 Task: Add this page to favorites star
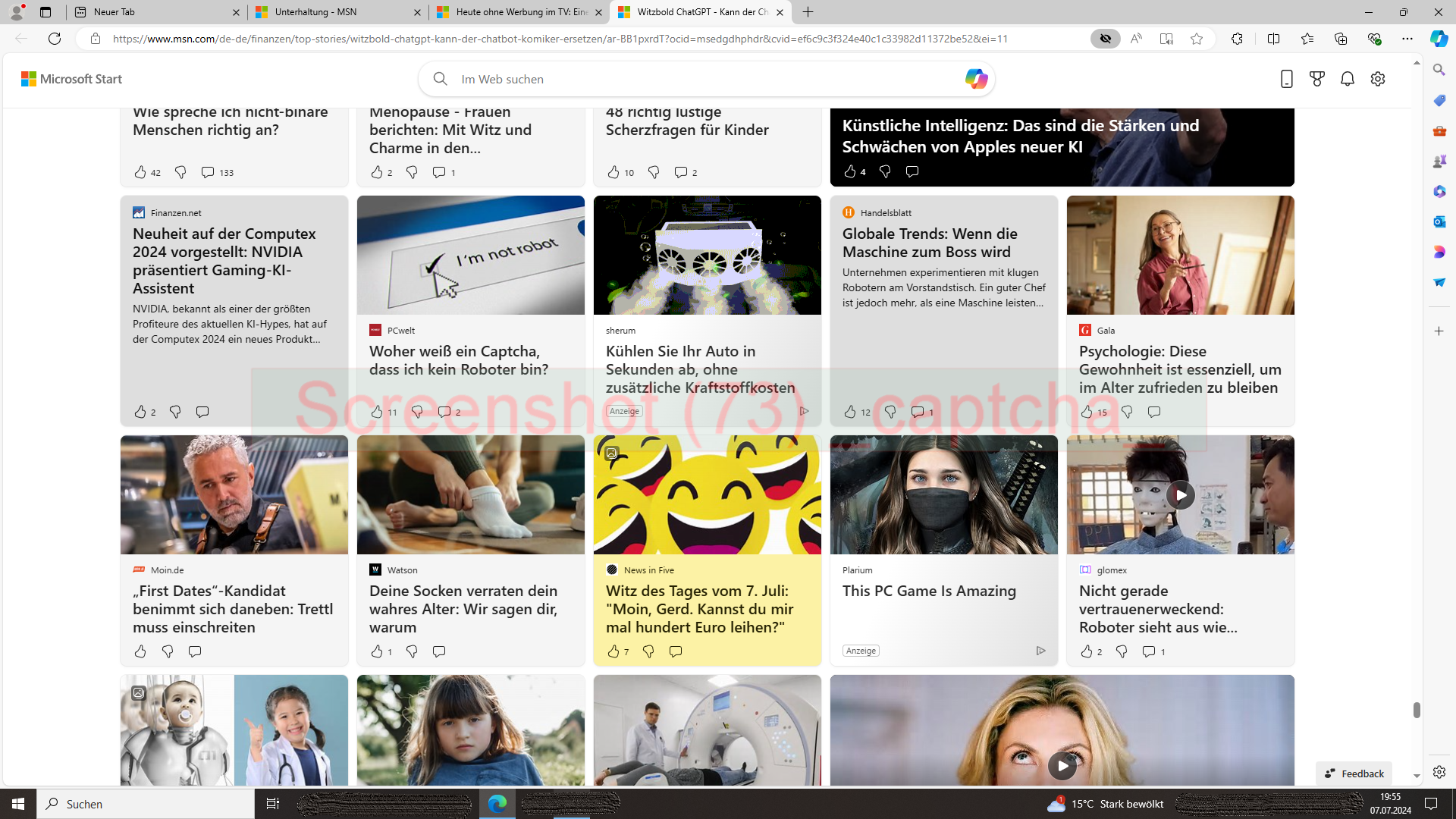point(1197,39)
